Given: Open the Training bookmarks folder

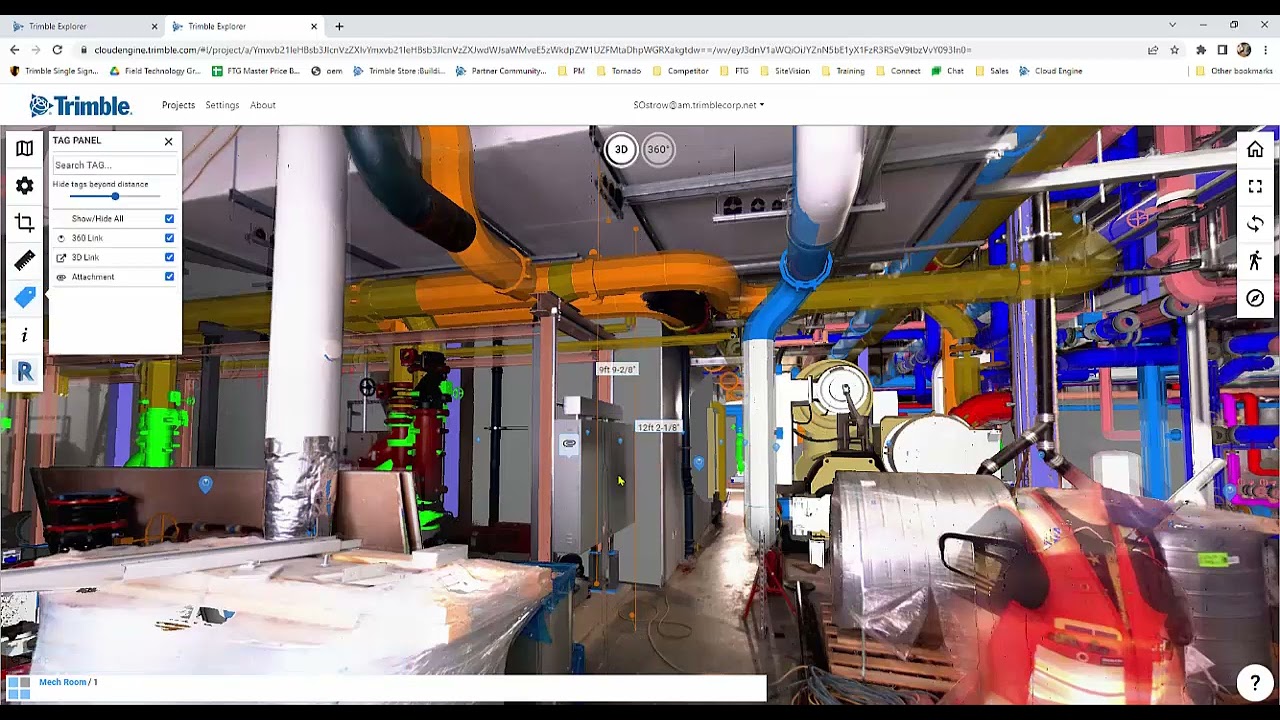Looking at the screenshot, I should (x=842, y=71).
